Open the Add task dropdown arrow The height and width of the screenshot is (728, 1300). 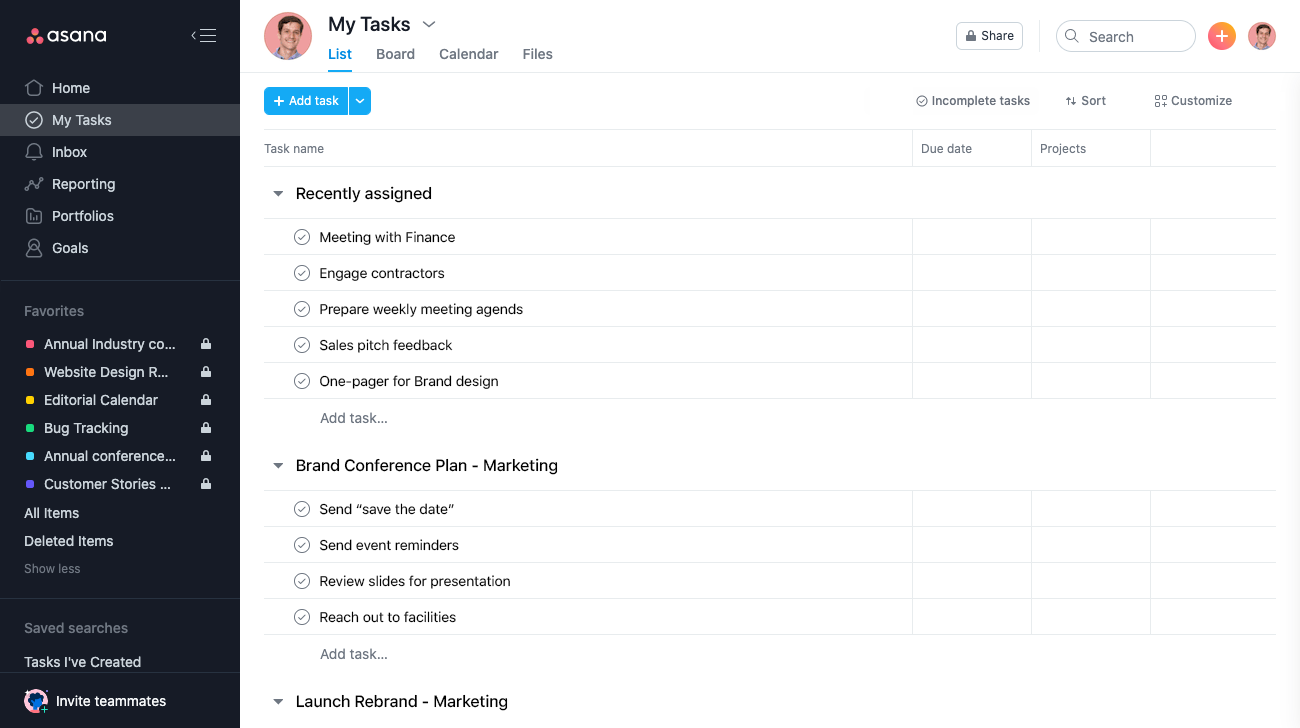pos(360,101)
